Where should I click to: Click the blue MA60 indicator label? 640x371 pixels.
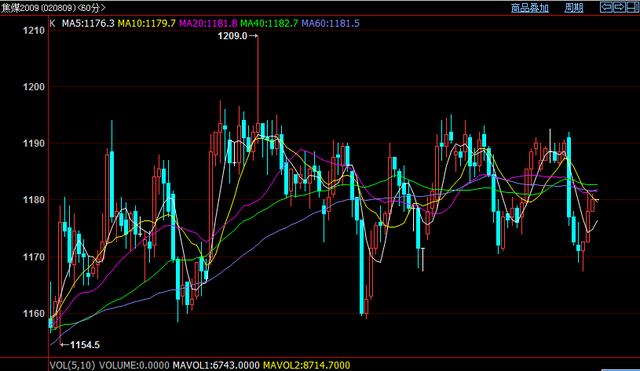tap(331, 23)
